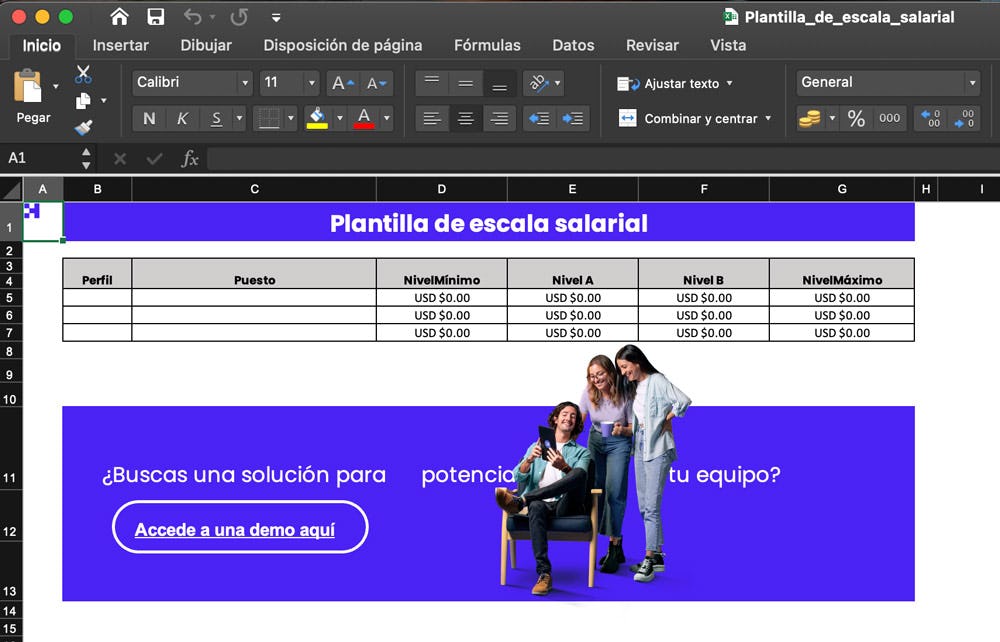Click the Percent style icon
Viewport: 1000px width, 642px height.
pyautogui.click(x=856, y=119)
